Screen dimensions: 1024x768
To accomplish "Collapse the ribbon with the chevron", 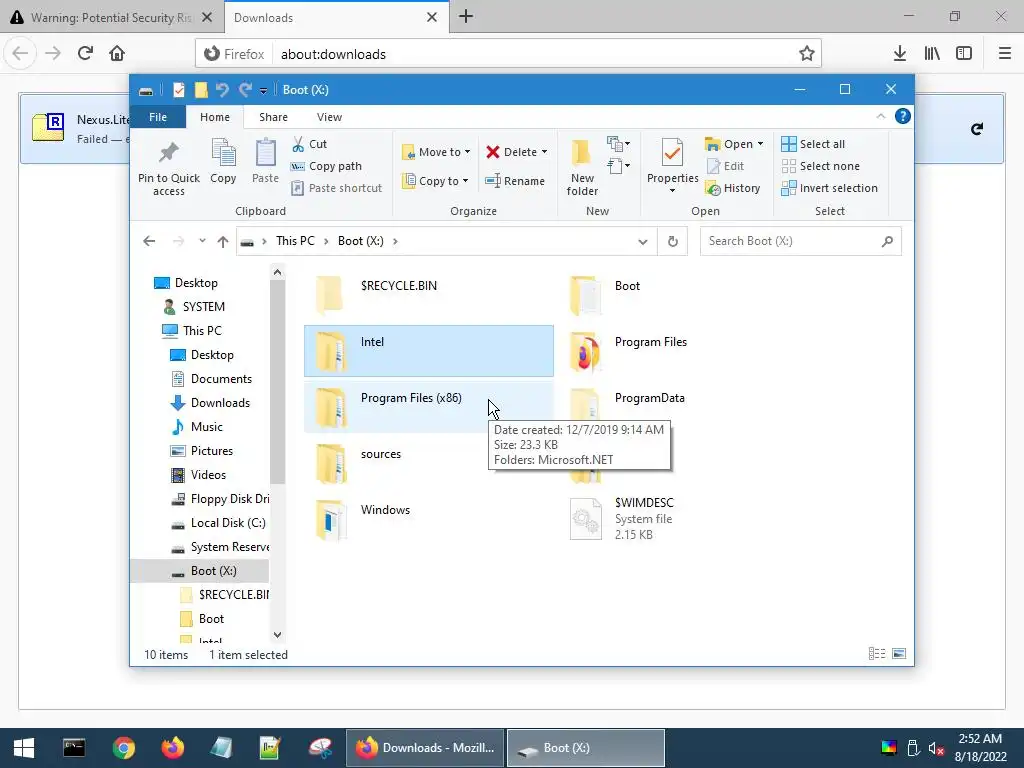I will [880, 116].
